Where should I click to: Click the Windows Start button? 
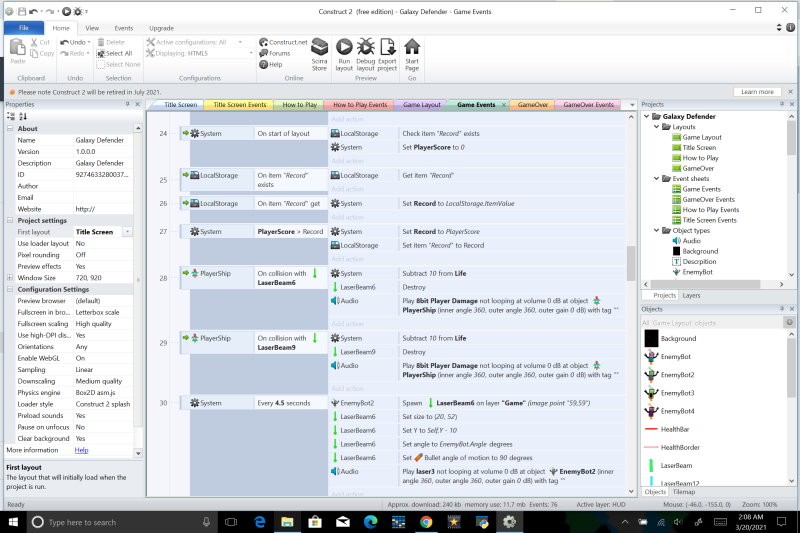[x=13, y=522]
